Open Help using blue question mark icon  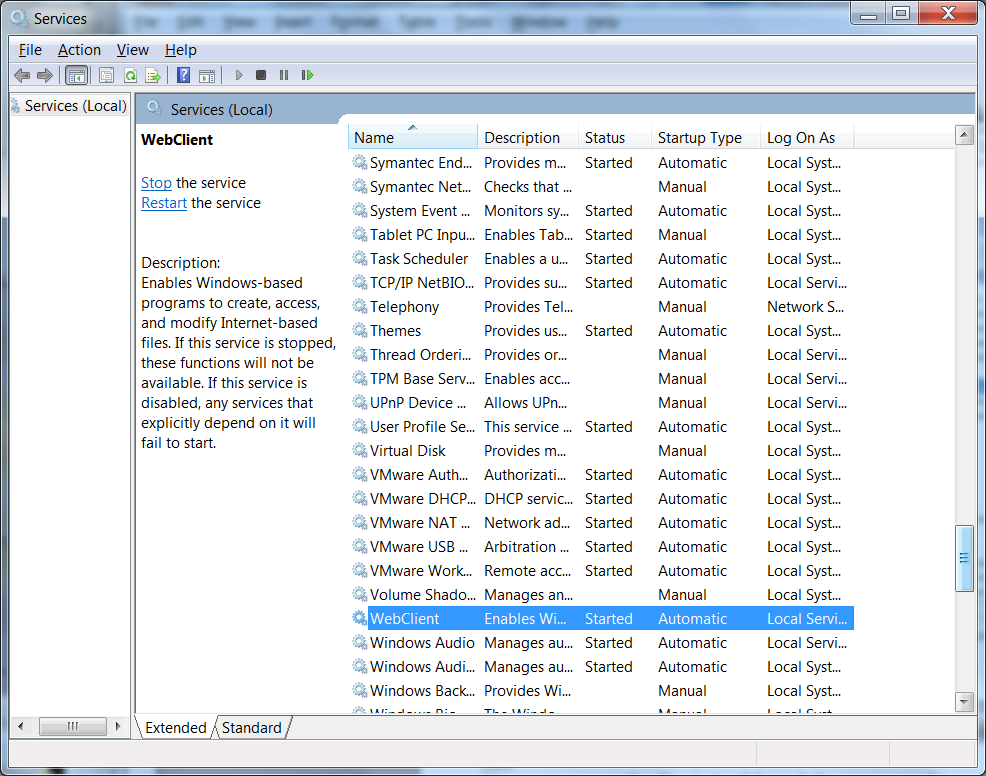183,75
